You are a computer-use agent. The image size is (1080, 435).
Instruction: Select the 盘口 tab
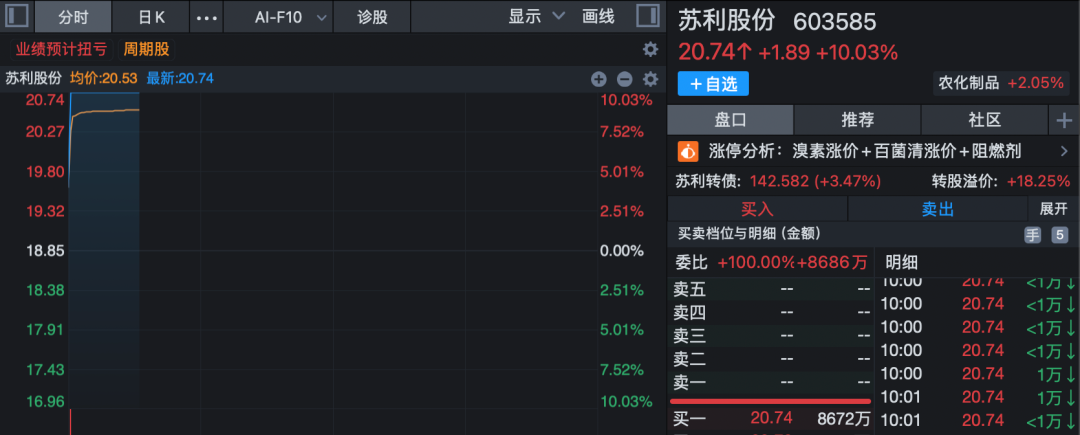[x=730, y=120]
